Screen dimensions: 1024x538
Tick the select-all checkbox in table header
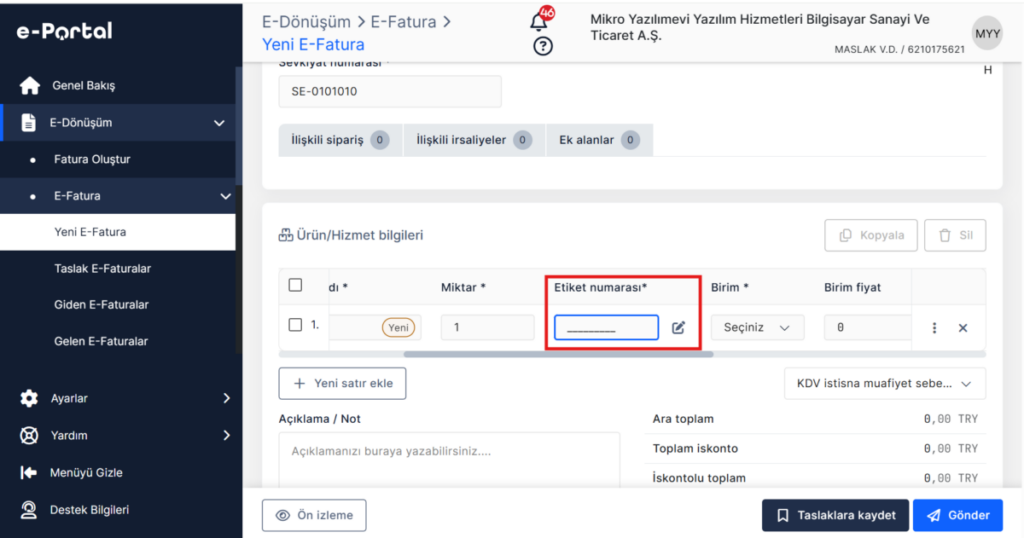click(295, 285)
